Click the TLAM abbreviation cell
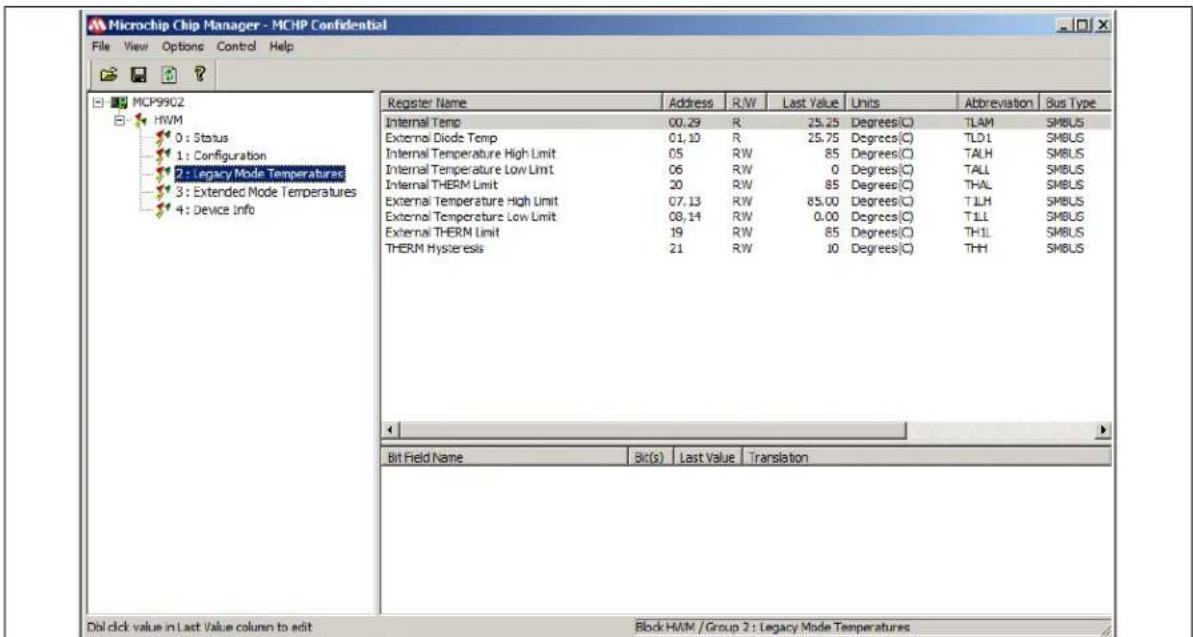The width and height of the screenshot is (1193, 637). point(978,122)
